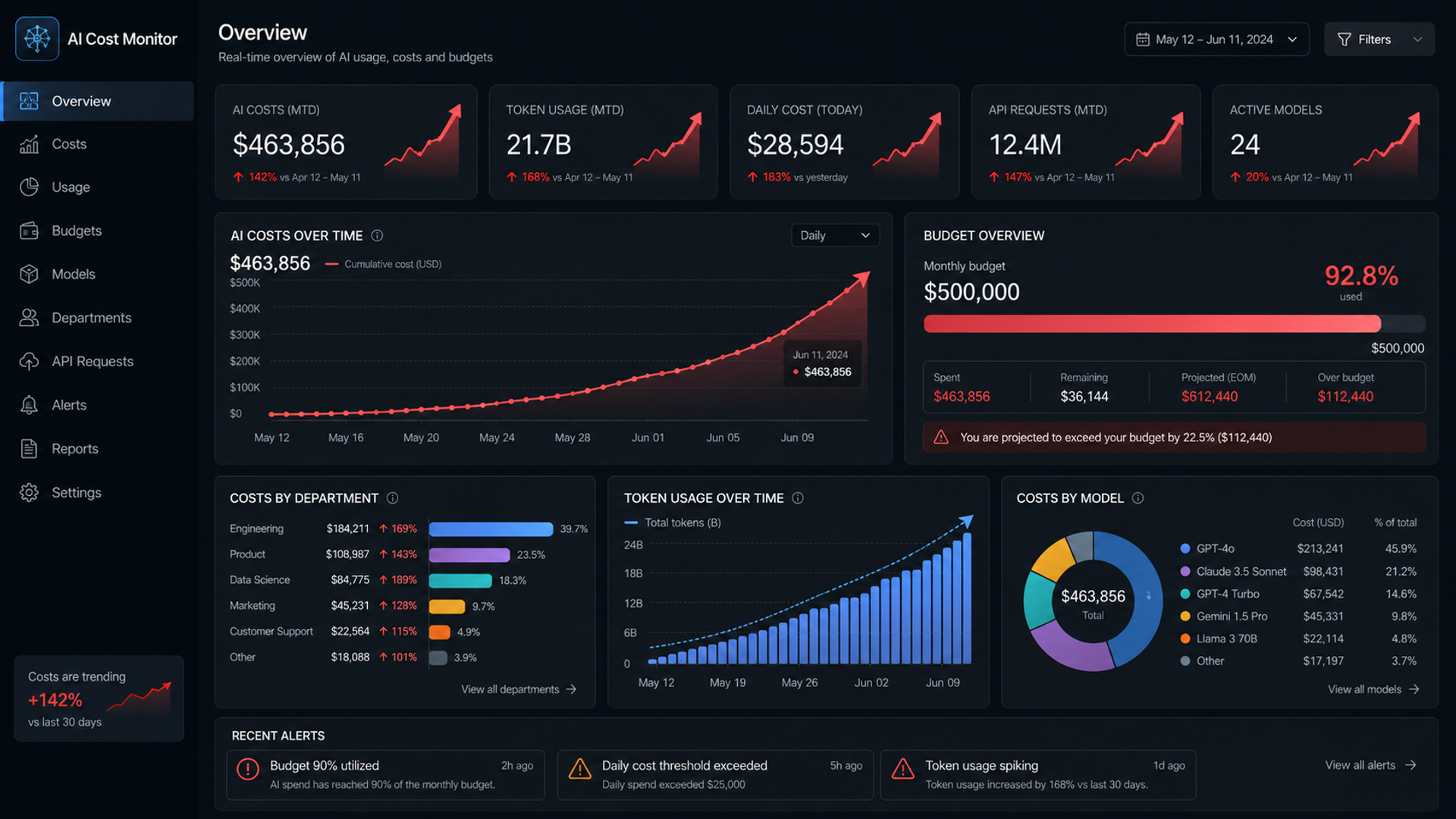The image size is (1456, 819).
Task: Click info icon beside AI Costs Over Time
Action: click(x=377, y=236)
